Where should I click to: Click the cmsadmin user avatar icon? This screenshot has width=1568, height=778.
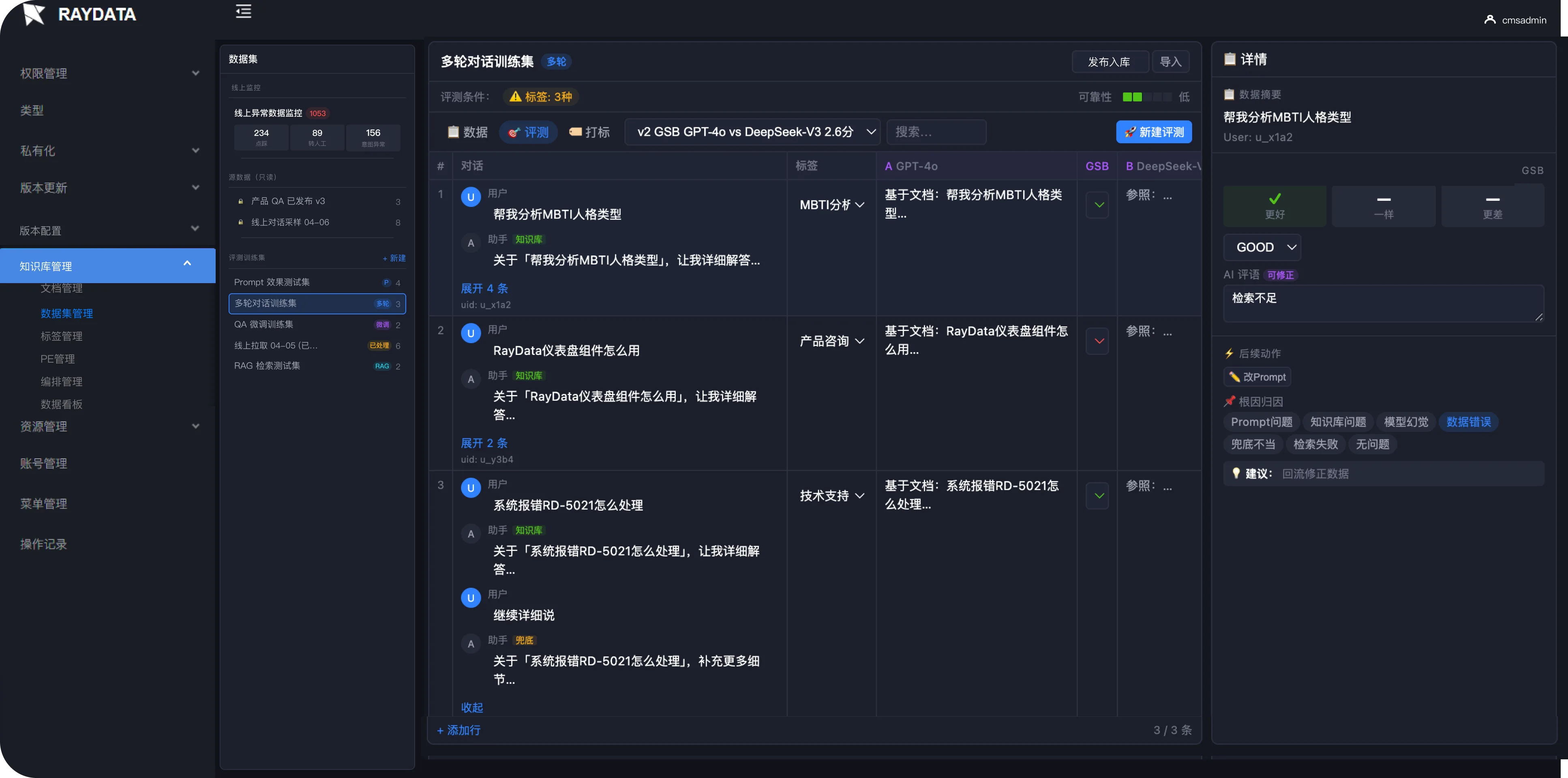tap(1489, 19)
